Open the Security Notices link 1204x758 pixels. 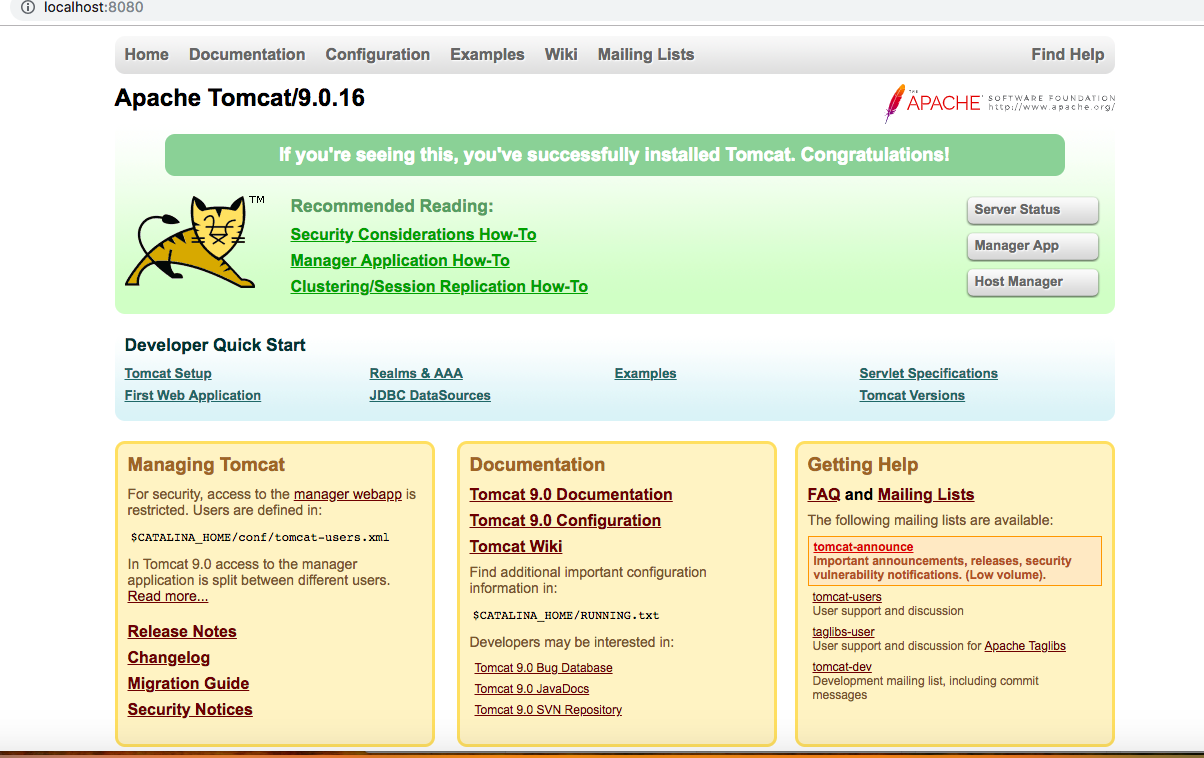tap(190, 710)
